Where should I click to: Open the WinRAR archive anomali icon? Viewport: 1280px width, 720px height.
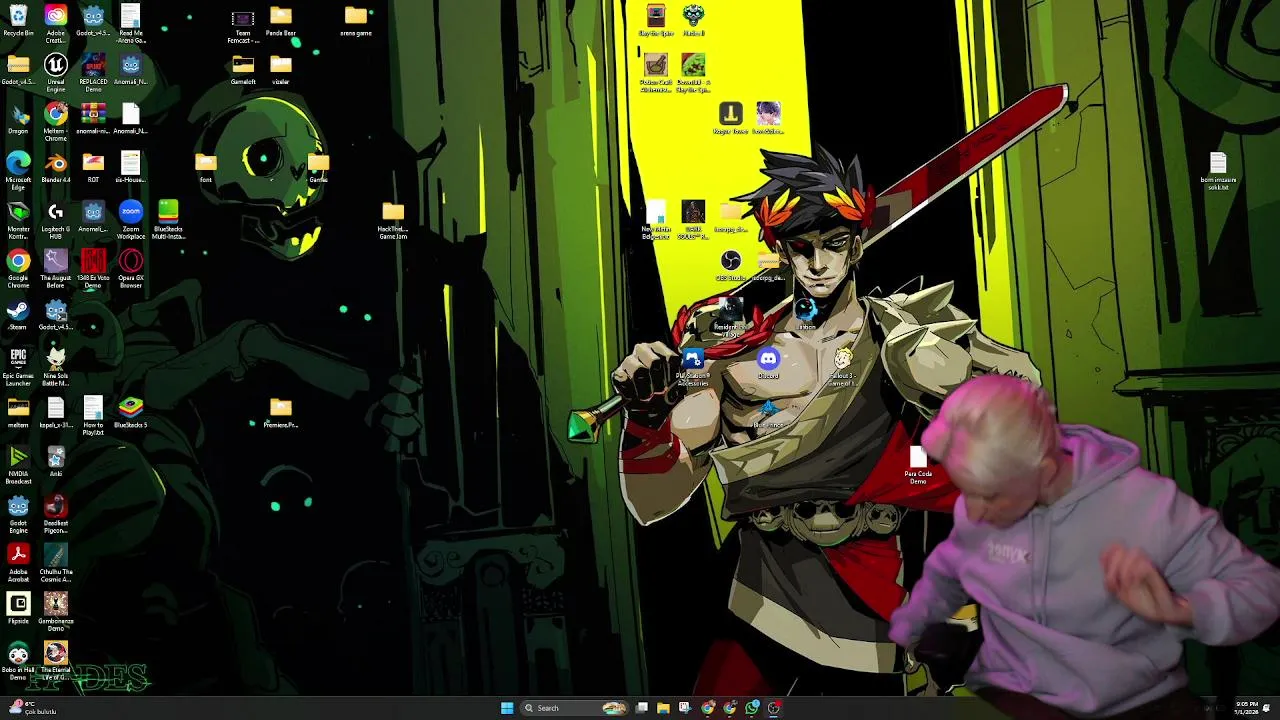tap(93, 119)
